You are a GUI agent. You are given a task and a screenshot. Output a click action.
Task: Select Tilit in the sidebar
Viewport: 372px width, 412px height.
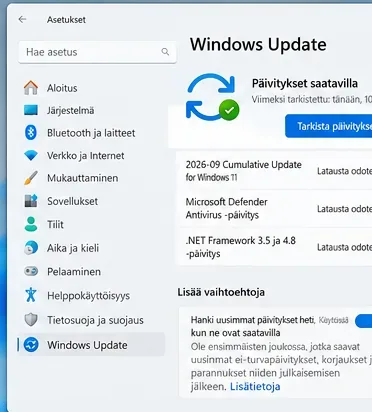[55, 224]
